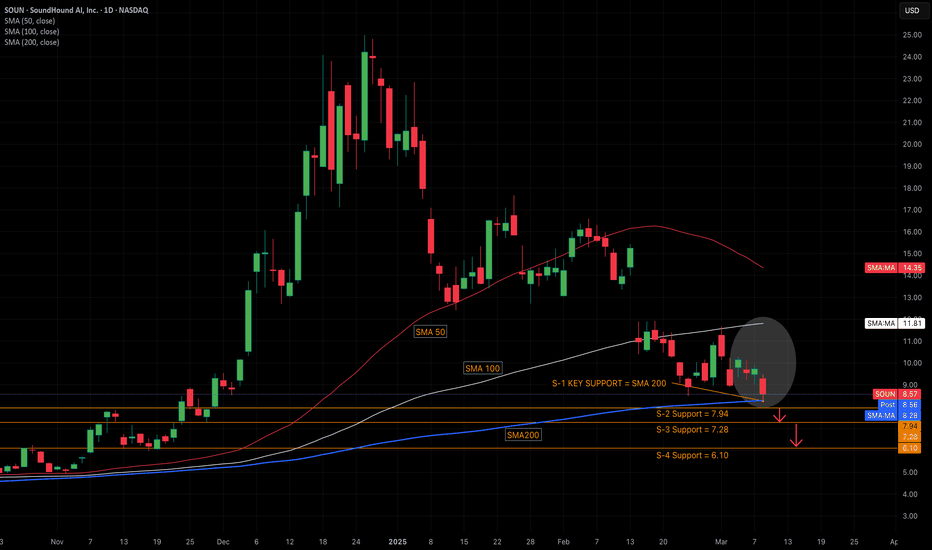This screenshot has height=550, width=932.
Task: Click the 20.00 price axis value
Action: tap(912, 144)
